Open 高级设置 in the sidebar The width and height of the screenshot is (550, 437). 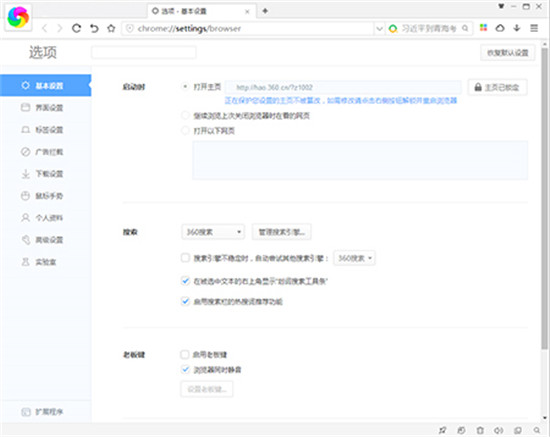46,240
